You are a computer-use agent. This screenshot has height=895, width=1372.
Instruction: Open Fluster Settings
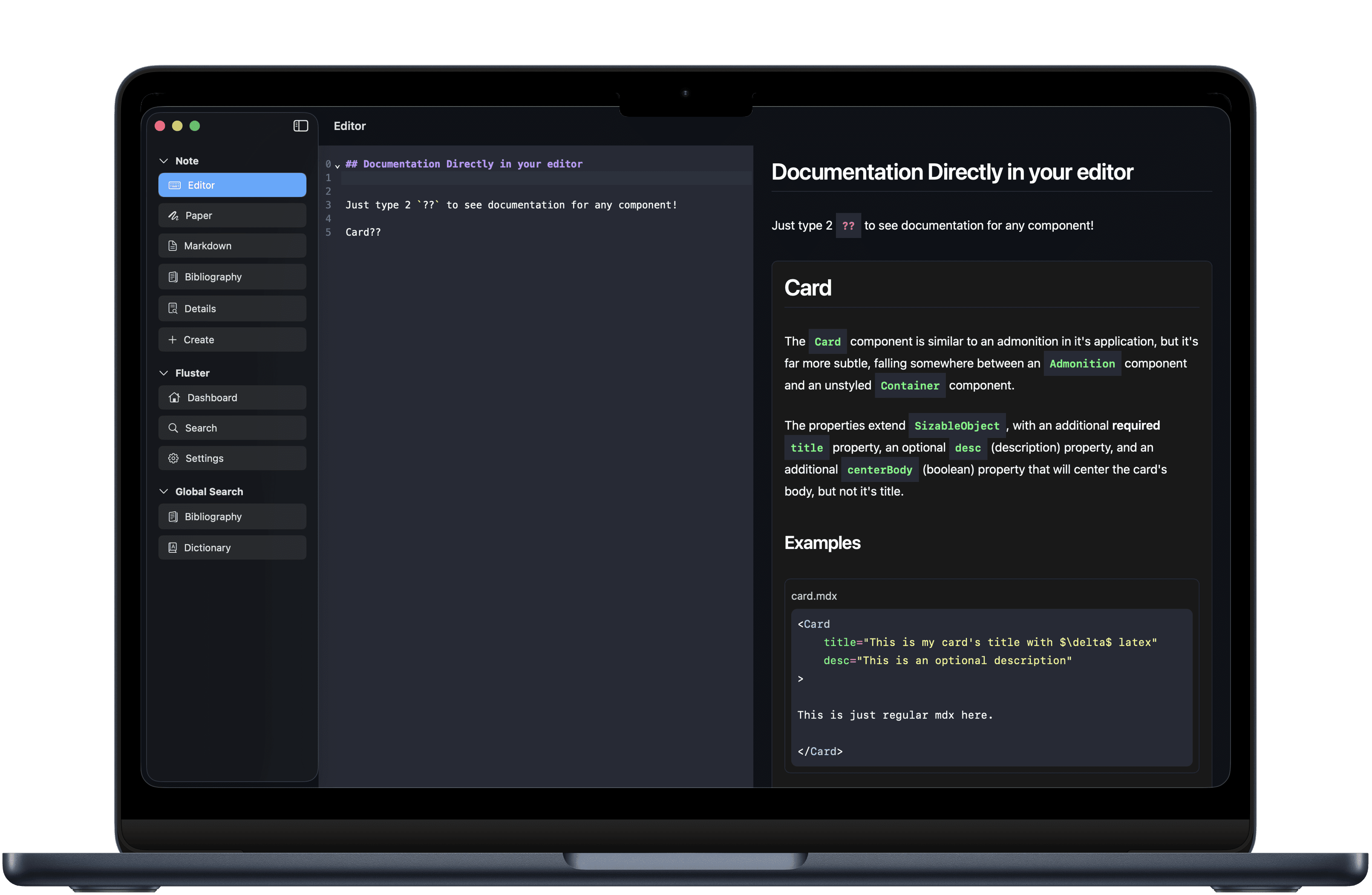click(x=232, y=458)
